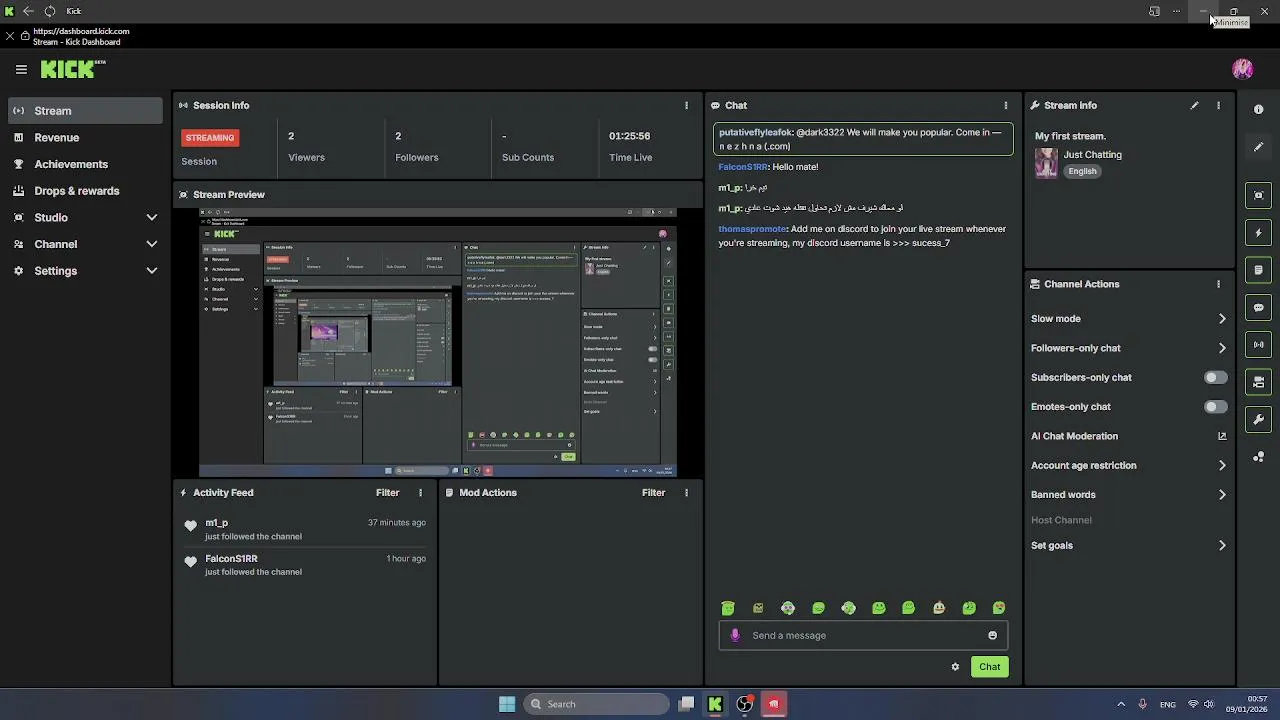Click the green Chat send button
This screenshot has height=720, width=1280.
989,667
